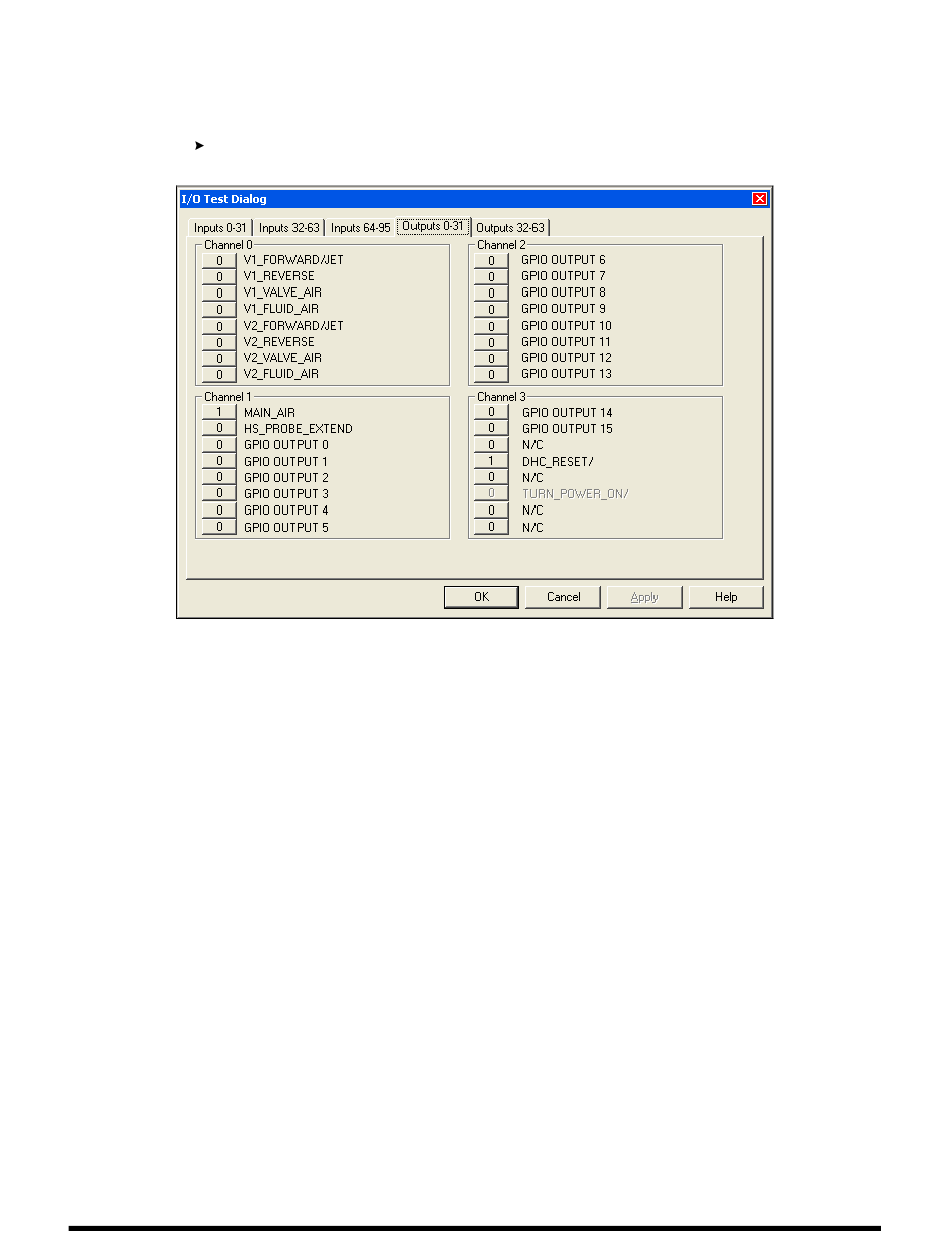
Task: Toggle the V1_FLUID_AIR output button
Action: (219, 309)
